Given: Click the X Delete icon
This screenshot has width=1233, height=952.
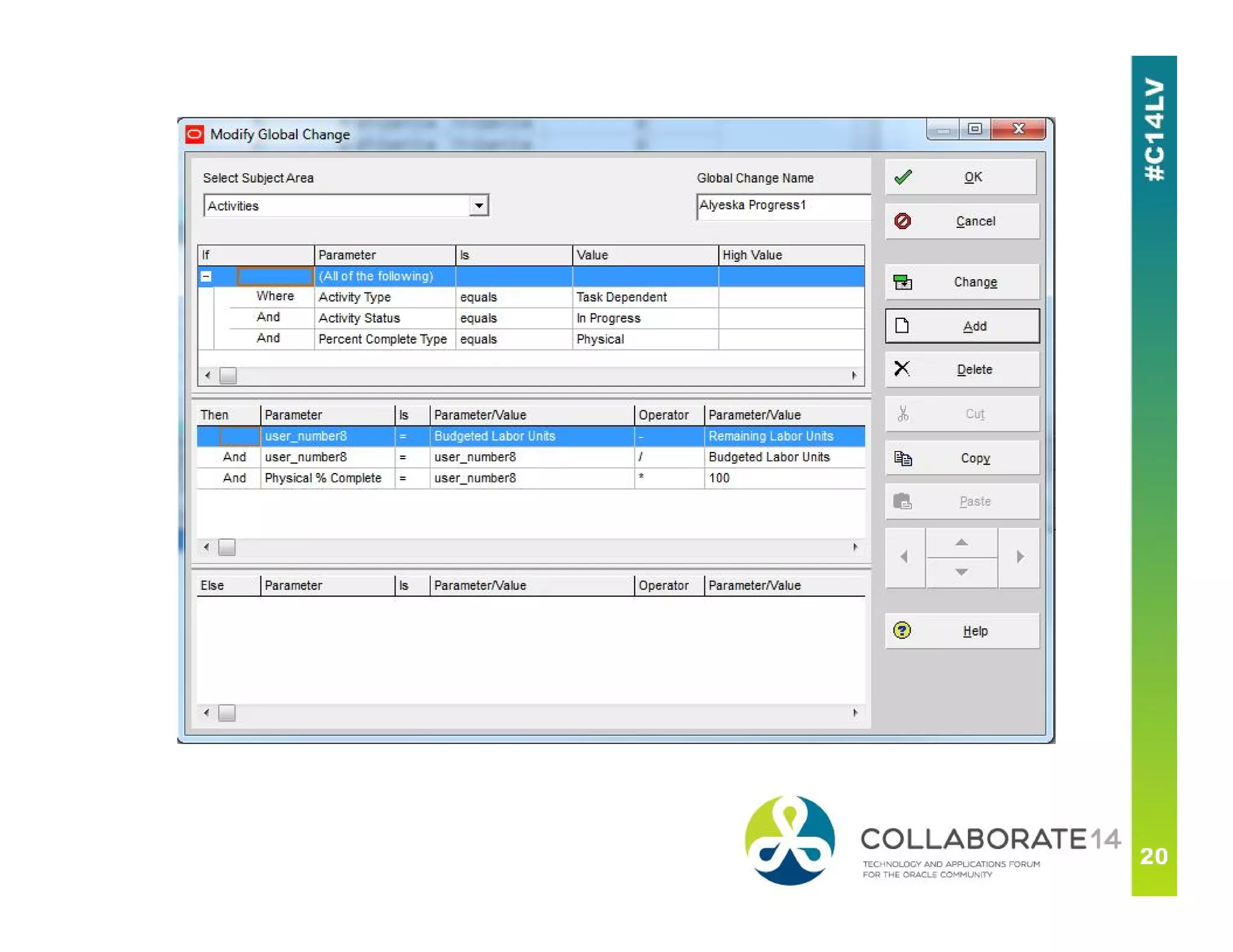Looking at the screenshot, I should 902,369.
